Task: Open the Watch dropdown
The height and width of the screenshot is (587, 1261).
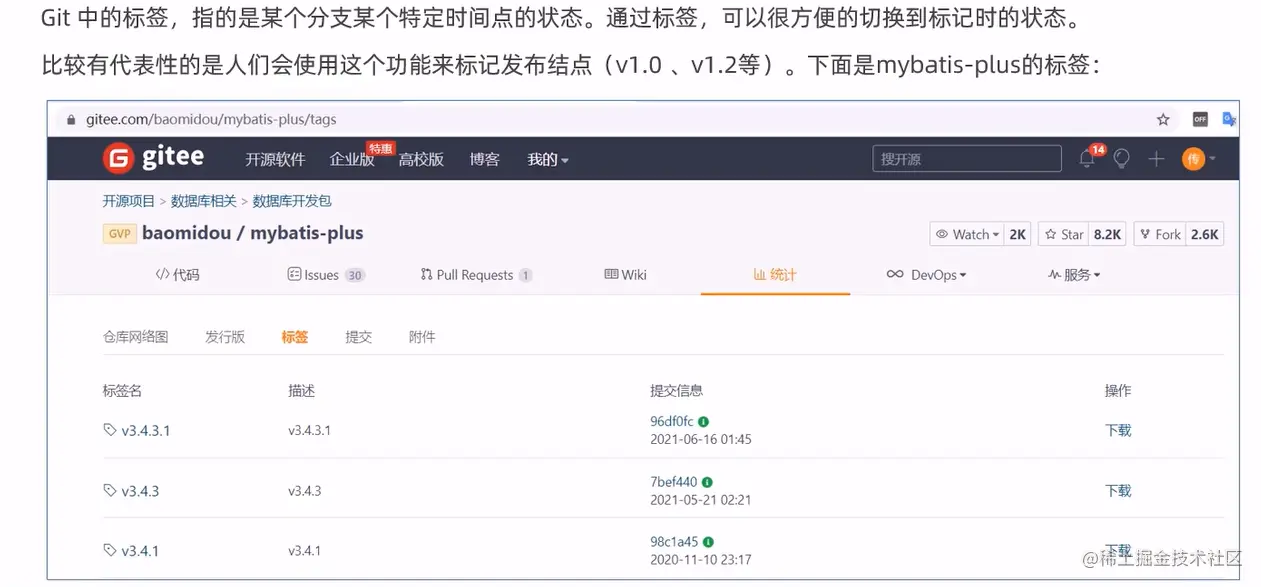Action: pos(967,234)
